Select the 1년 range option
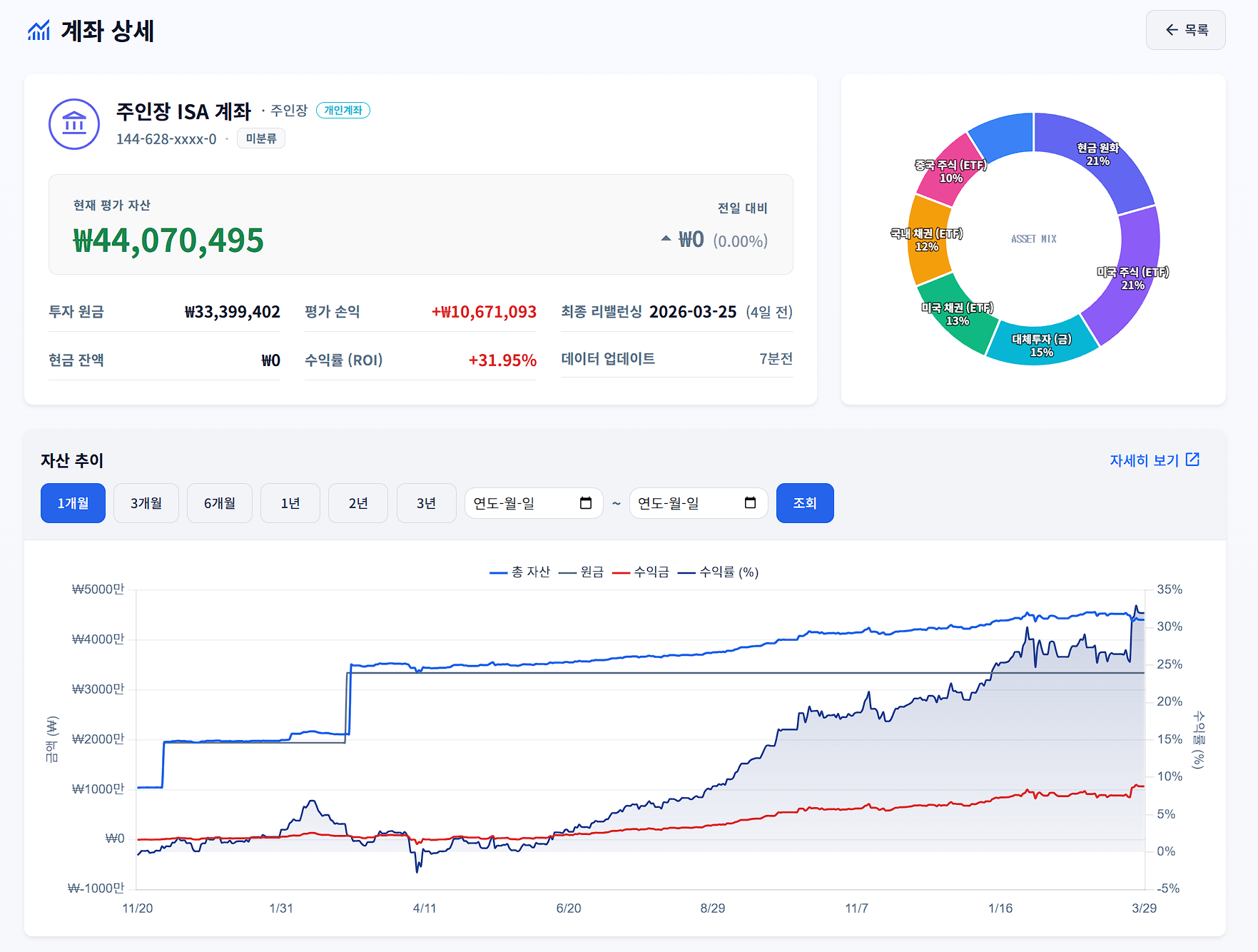The image size is (1258, 952). point(290,503)
